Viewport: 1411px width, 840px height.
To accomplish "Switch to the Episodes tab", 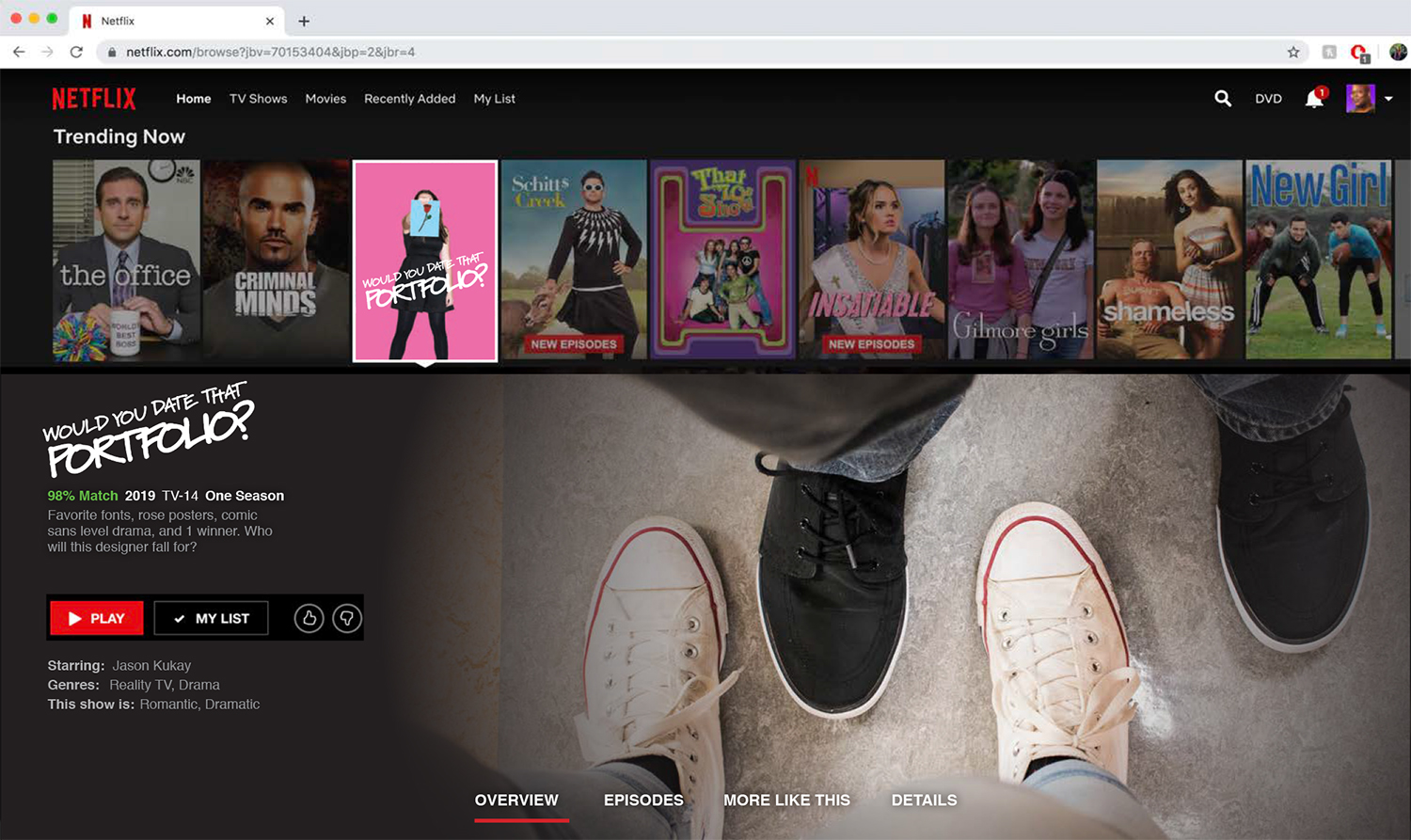I will [643, 800].
